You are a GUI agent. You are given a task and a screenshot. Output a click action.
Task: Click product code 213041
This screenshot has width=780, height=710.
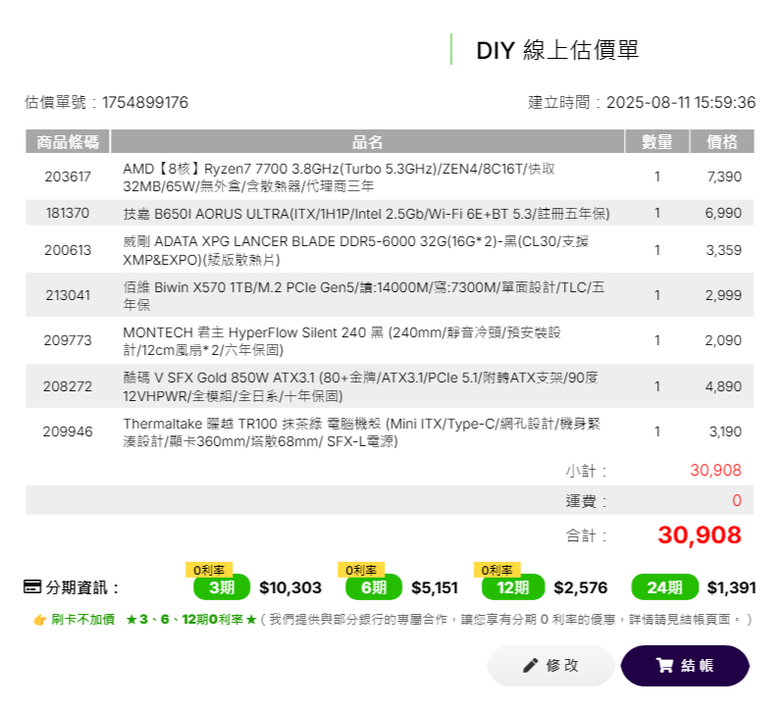[x=68, y=295]
